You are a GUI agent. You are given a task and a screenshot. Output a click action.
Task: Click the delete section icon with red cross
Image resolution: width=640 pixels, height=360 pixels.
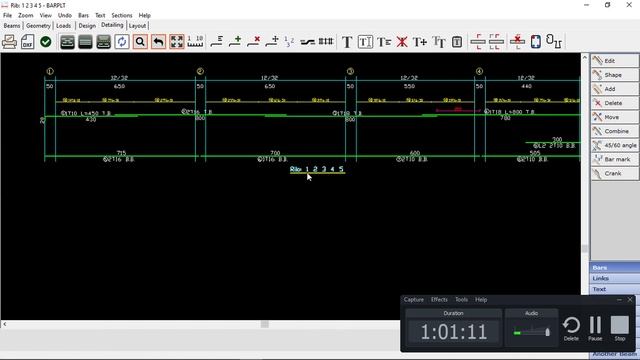517,42
